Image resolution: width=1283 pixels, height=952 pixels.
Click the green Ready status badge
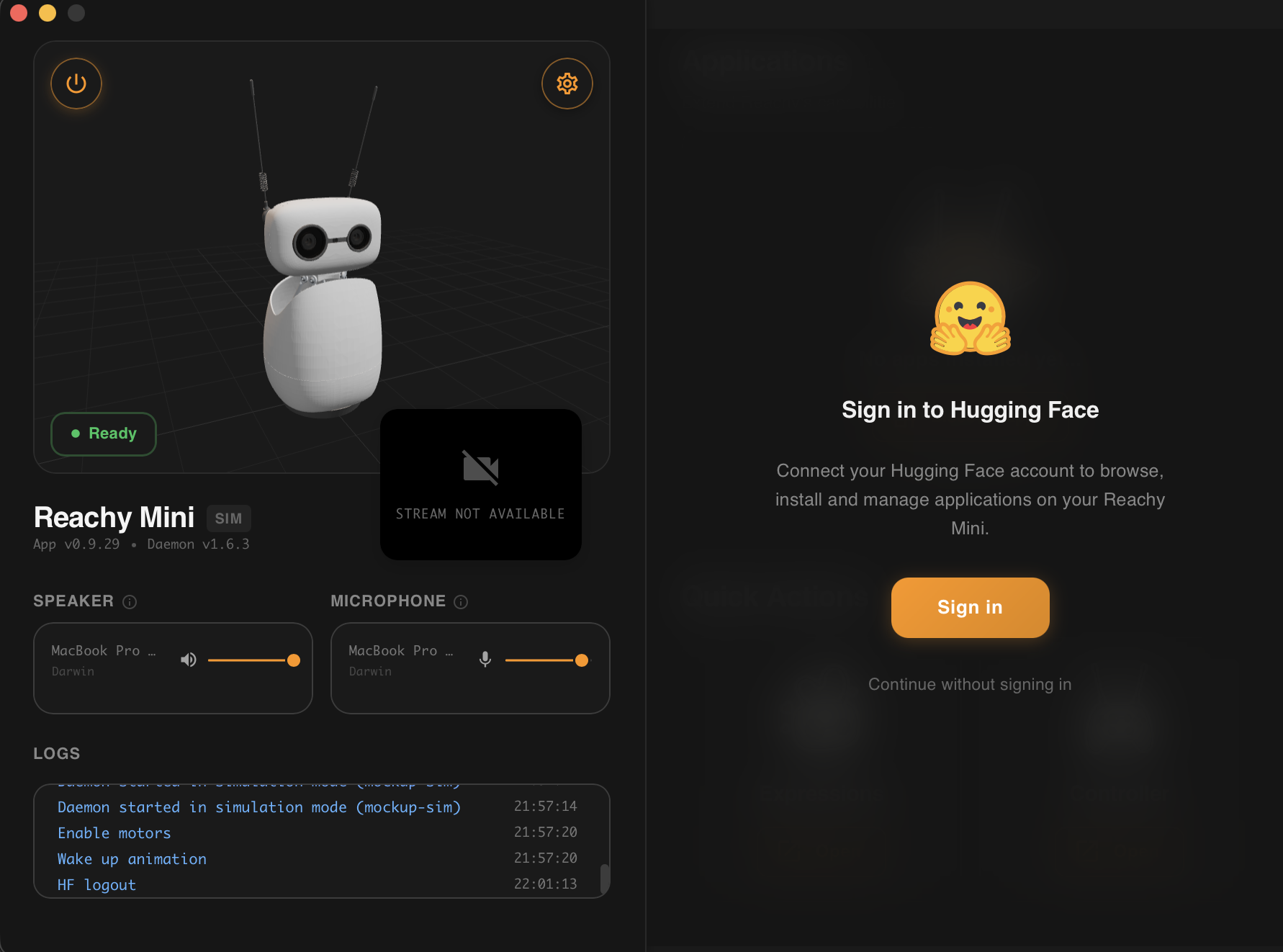coord(104,434)
